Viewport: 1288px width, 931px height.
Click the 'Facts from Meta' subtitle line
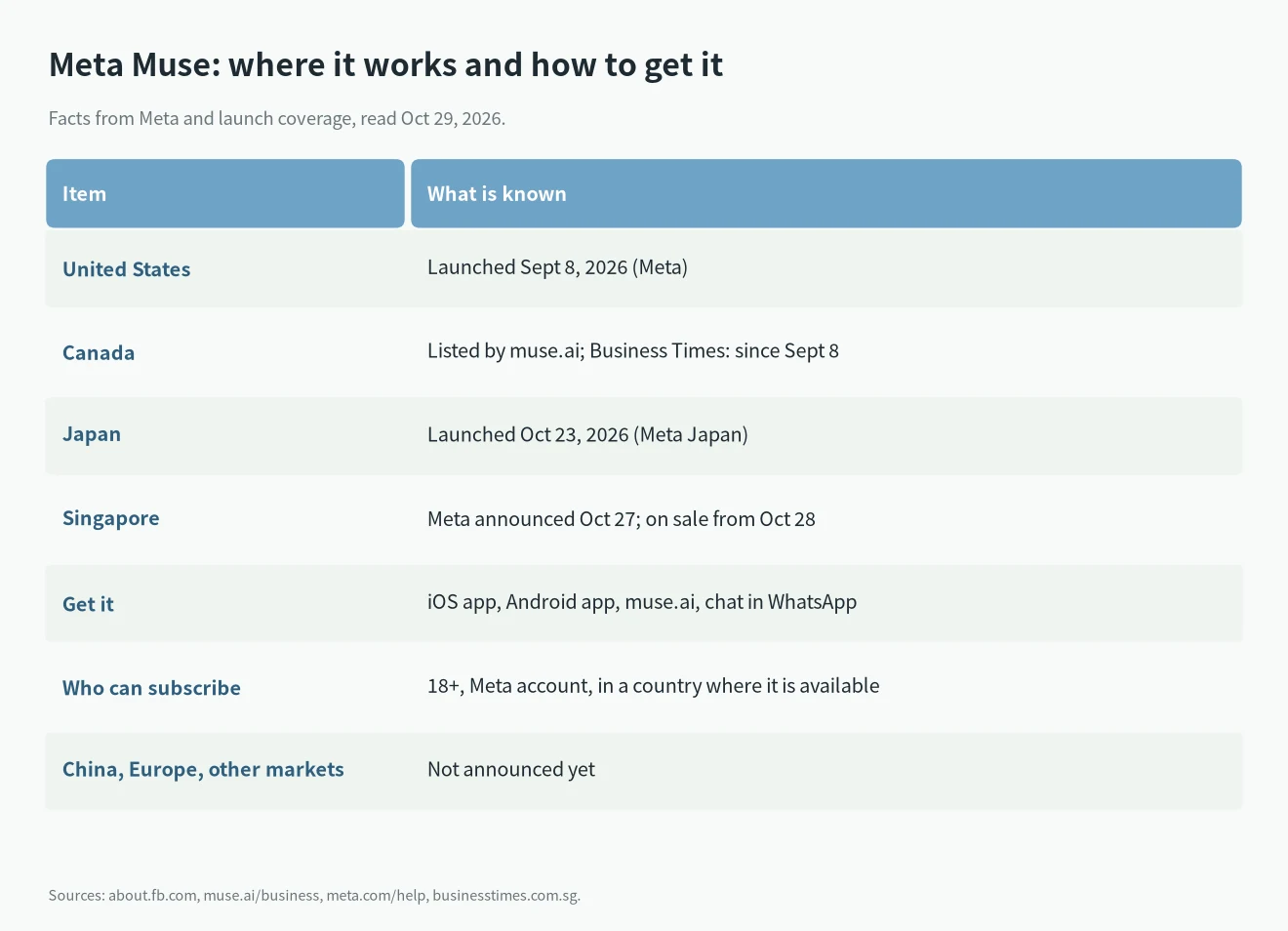click(x=277, y=119)
